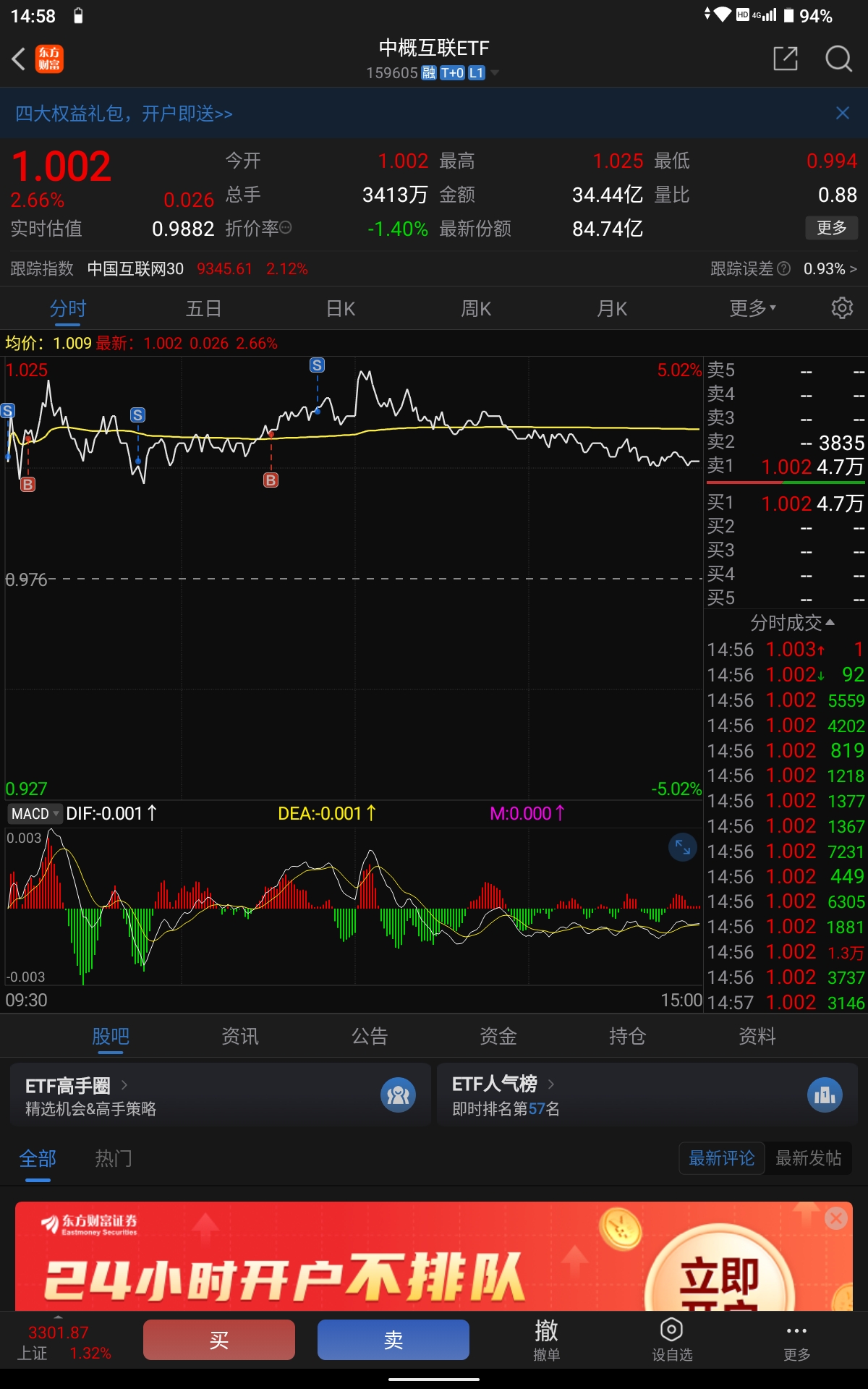Tap the leftmost B buy marker
The height and width of the screenshot is (1389, 868).
pos(27,485)
